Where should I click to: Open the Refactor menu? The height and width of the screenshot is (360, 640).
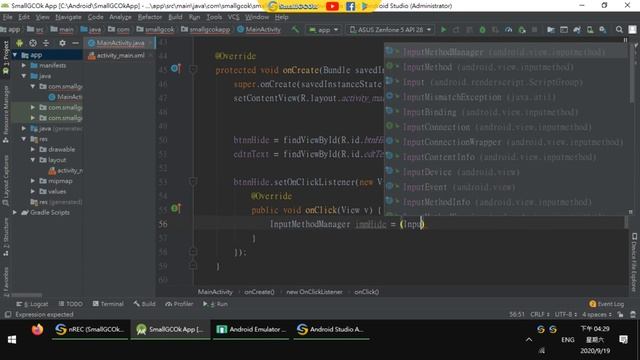pos(149,17)
